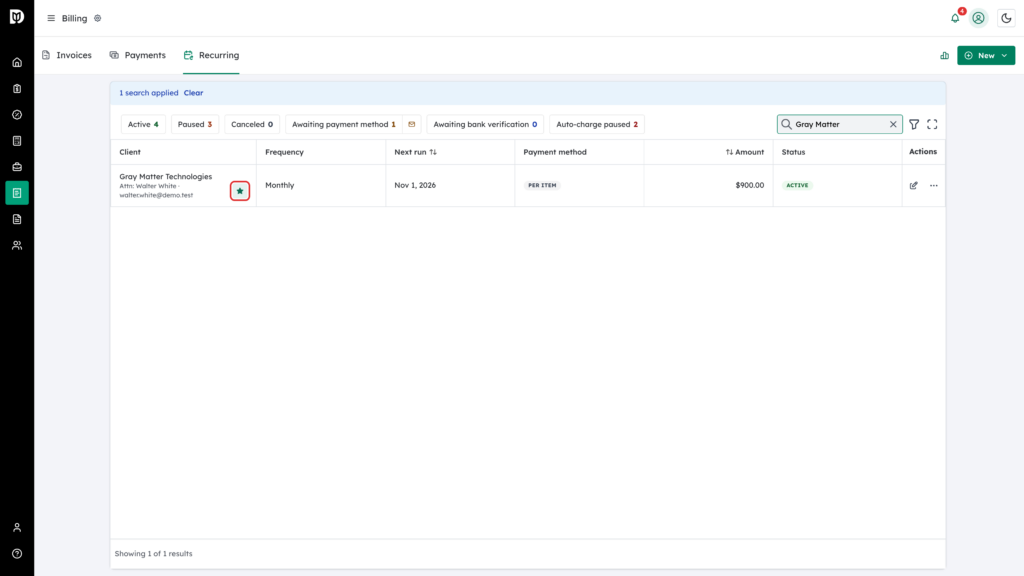Open the hamburger menu beside Billing
Image resolution: width=1024 pixels, height=576 pixels.
[x=51, y=18]
